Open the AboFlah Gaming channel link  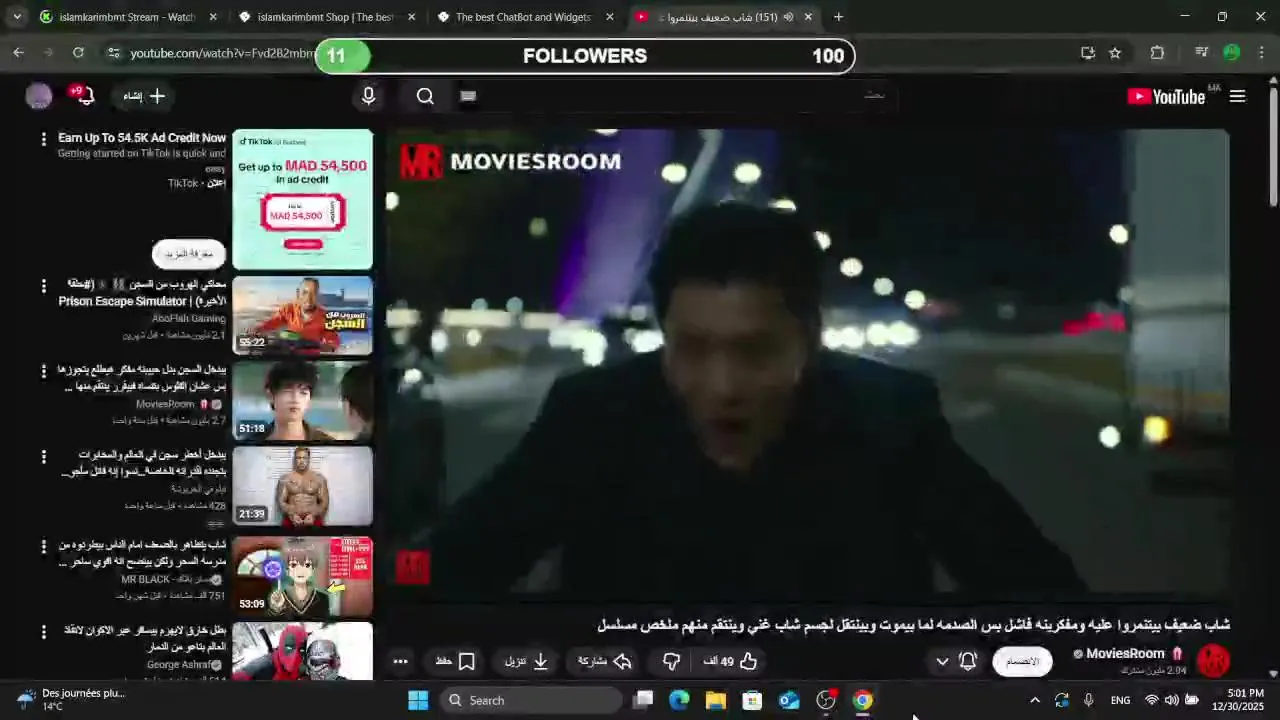click(189, 318)
